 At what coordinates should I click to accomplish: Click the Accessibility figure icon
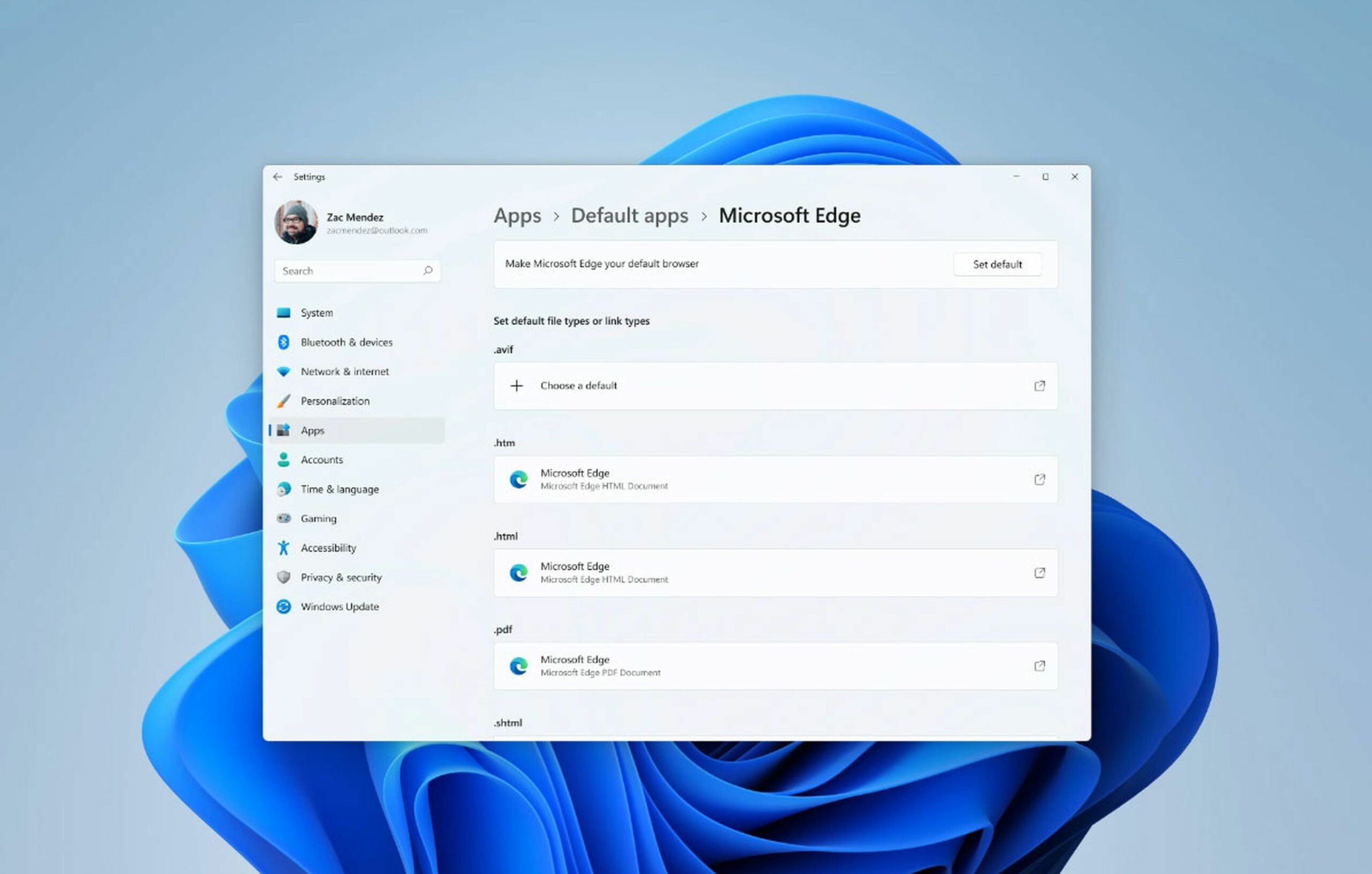[x=284, y=548]
